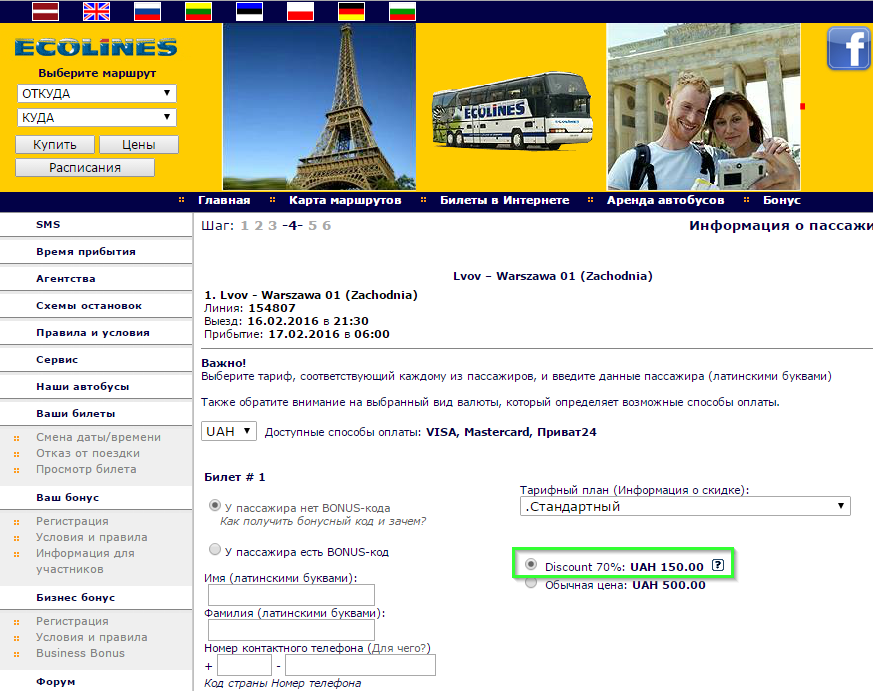Select the United Kingdom flag icon

tap(96, 11)
